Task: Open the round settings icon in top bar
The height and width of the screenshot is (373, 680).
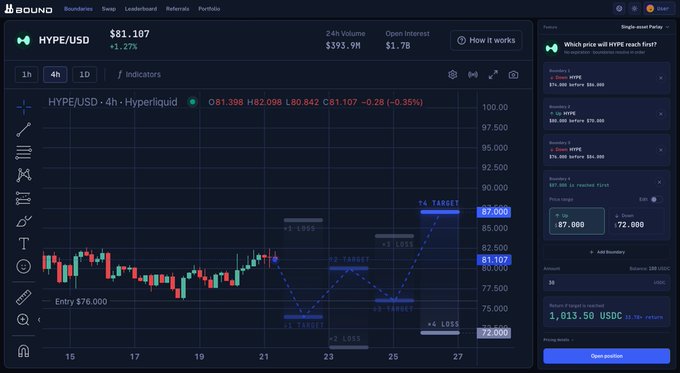Action: [x=619, y=8]
